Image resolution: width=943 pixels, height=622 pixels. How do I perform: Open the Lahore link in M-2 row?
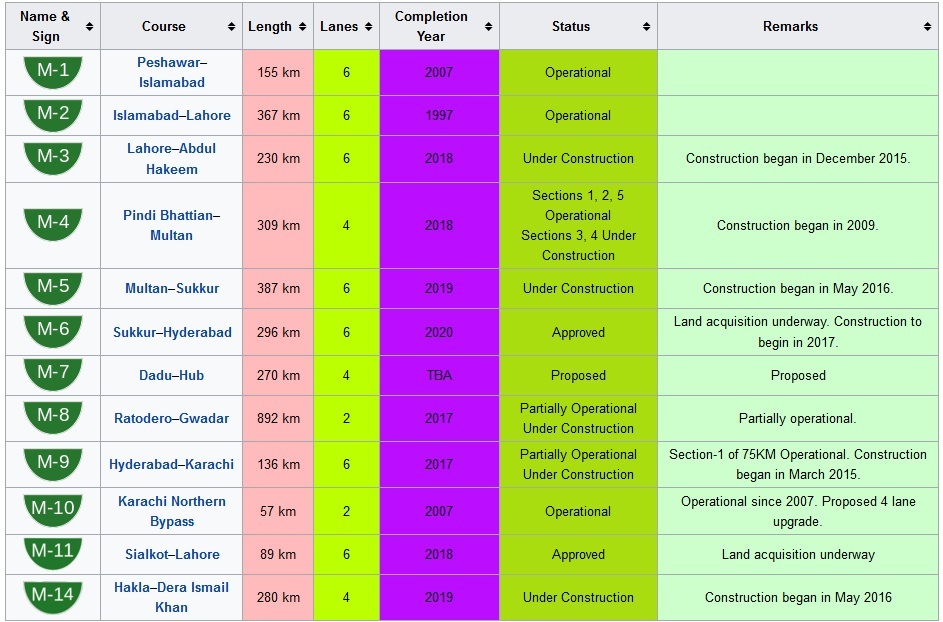(x=208, y=115)
